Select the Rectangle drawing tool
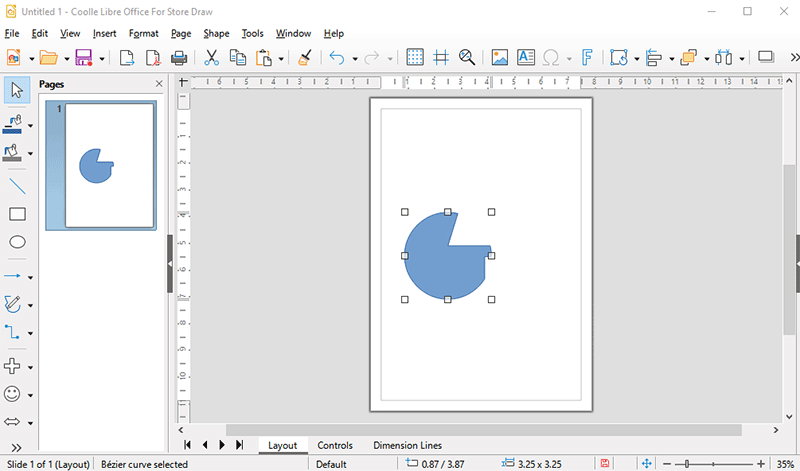 [x=17, y=214]
